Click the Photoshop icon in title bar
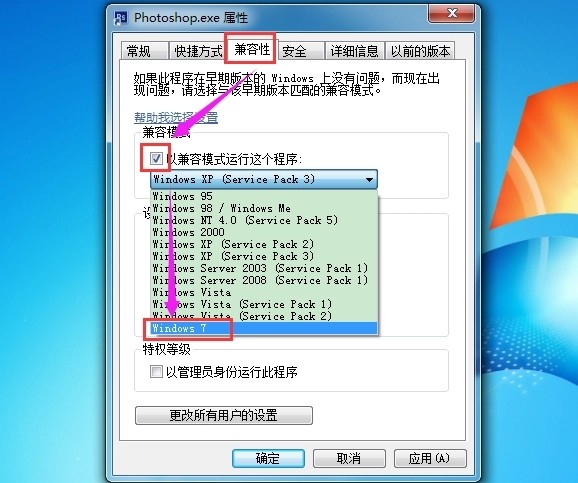Viewport: 578px width, 483px height. tap(121, 18)
